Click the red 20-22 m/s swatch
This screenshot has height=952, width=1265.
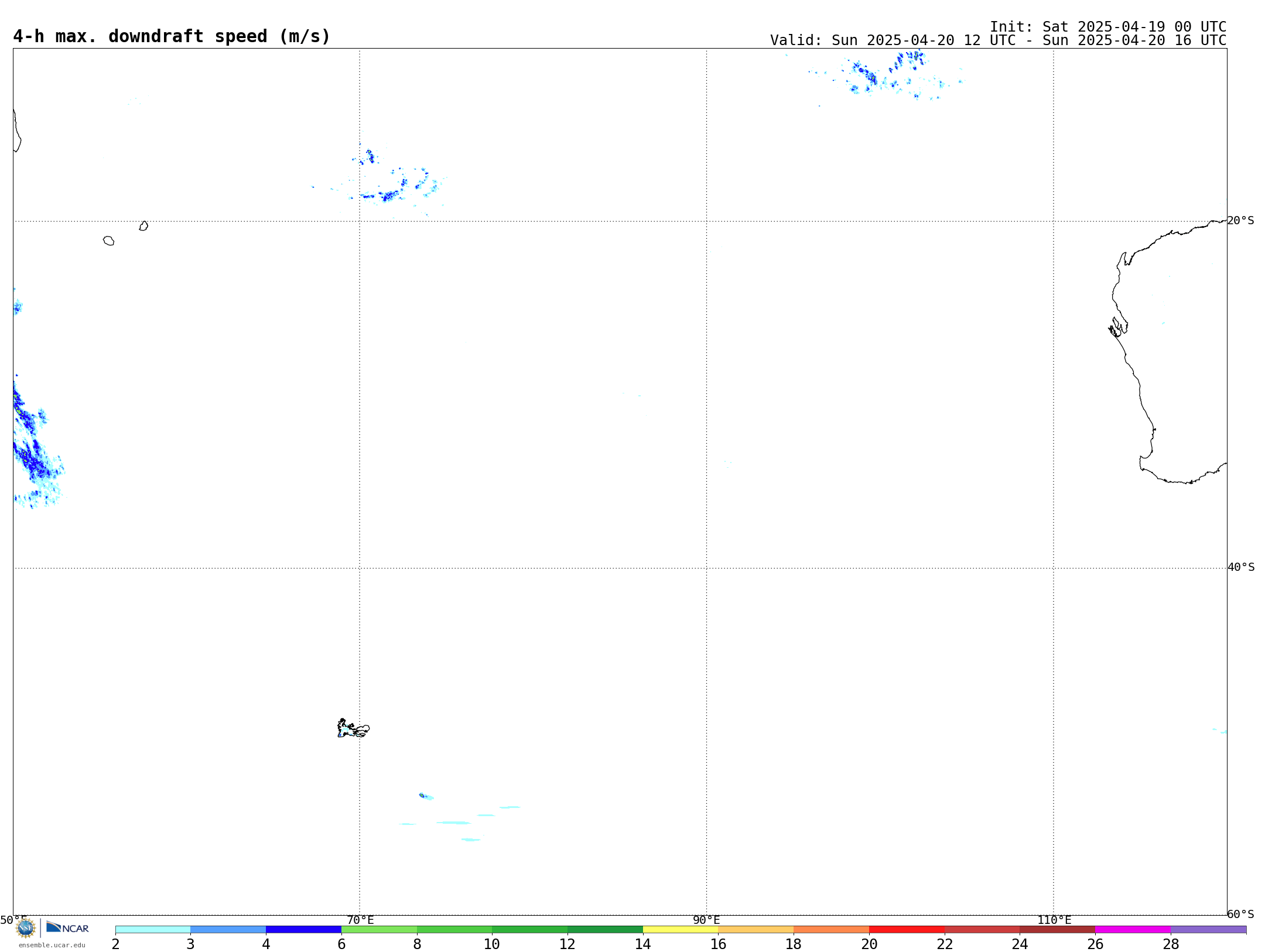point(907,930)
